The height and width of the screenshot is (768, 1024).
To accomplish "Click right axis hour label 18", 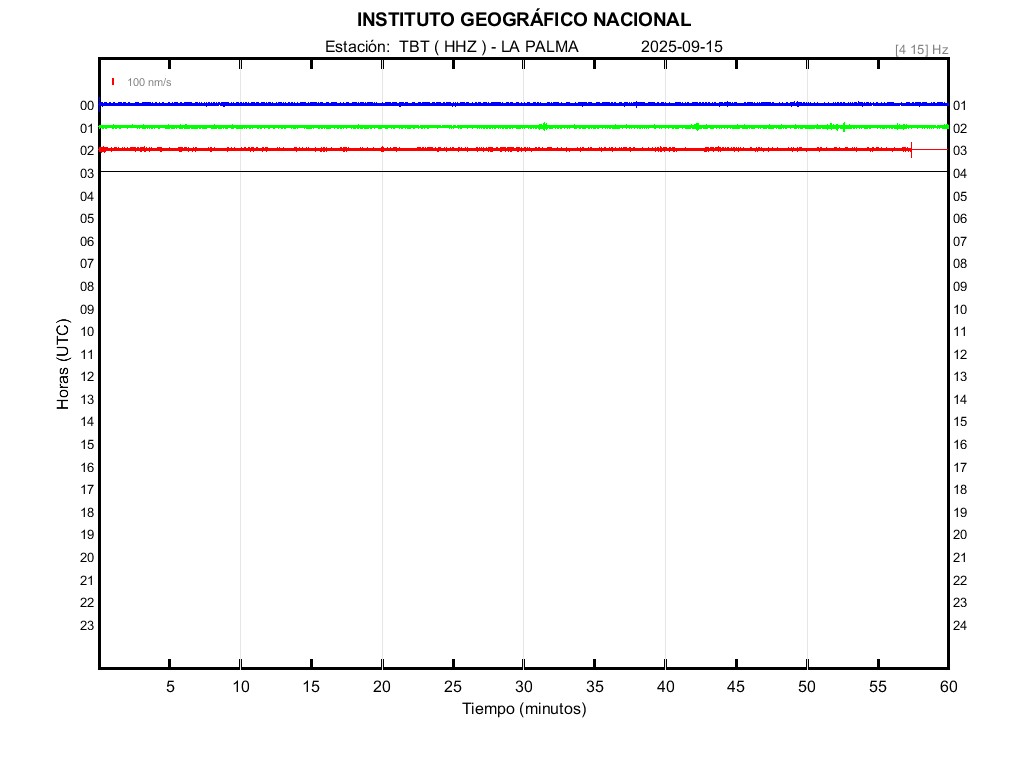I will point(960,490).
